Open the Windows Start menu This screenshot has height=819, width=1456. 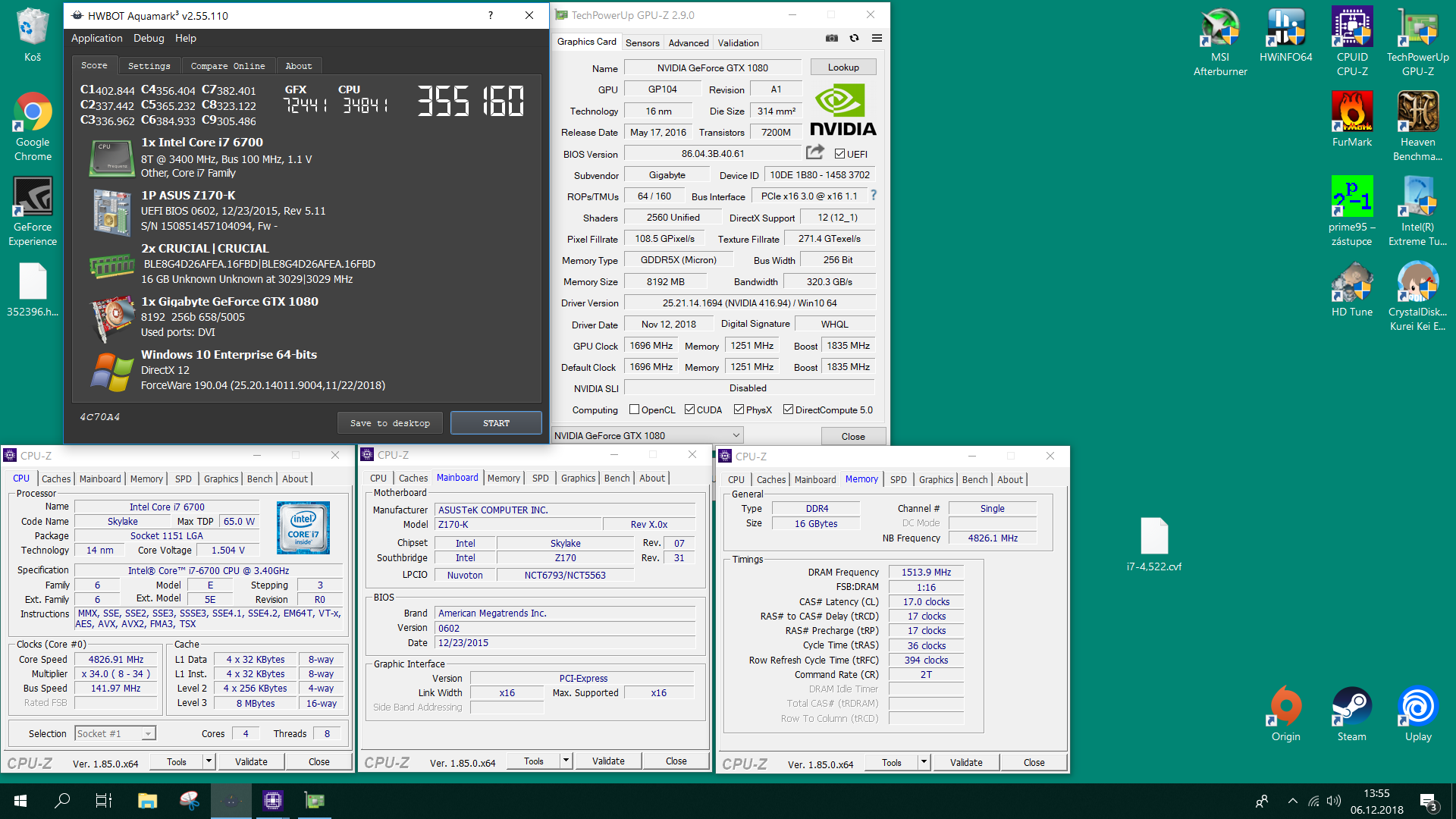point(20,801)
